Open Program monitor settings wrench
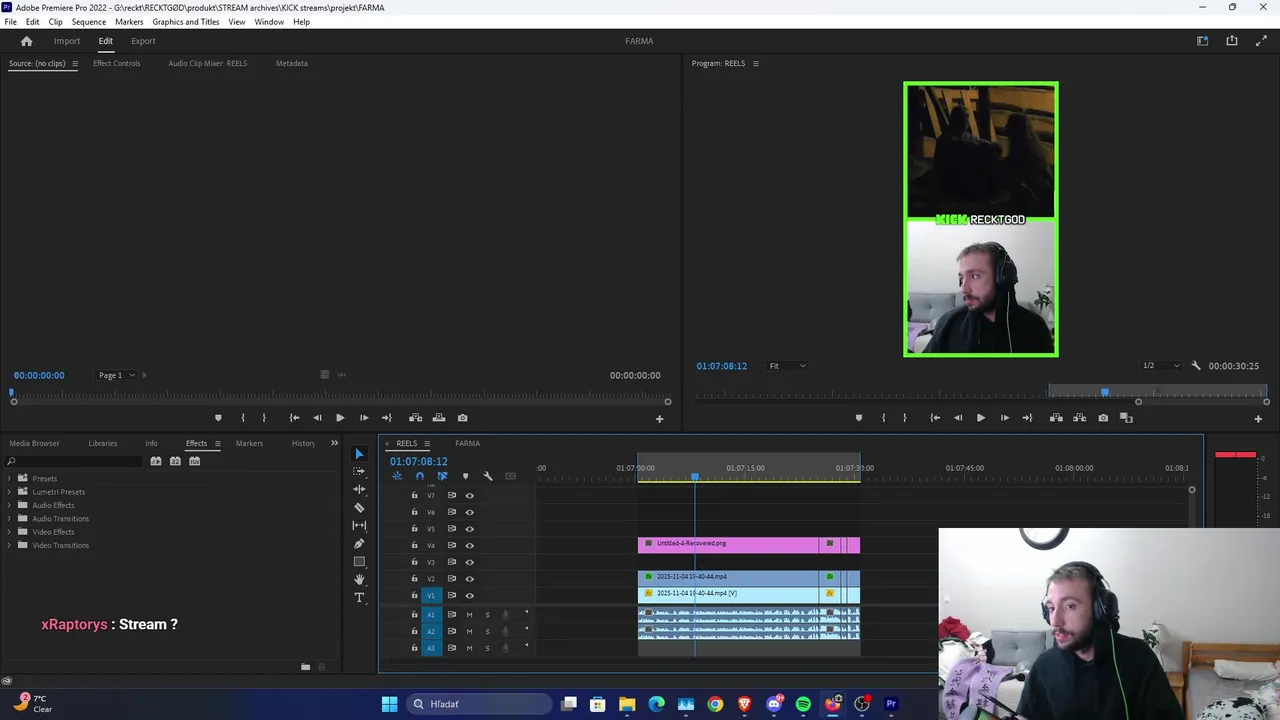The height and width of the screenshot is (720, 1280). (1195, 366)
